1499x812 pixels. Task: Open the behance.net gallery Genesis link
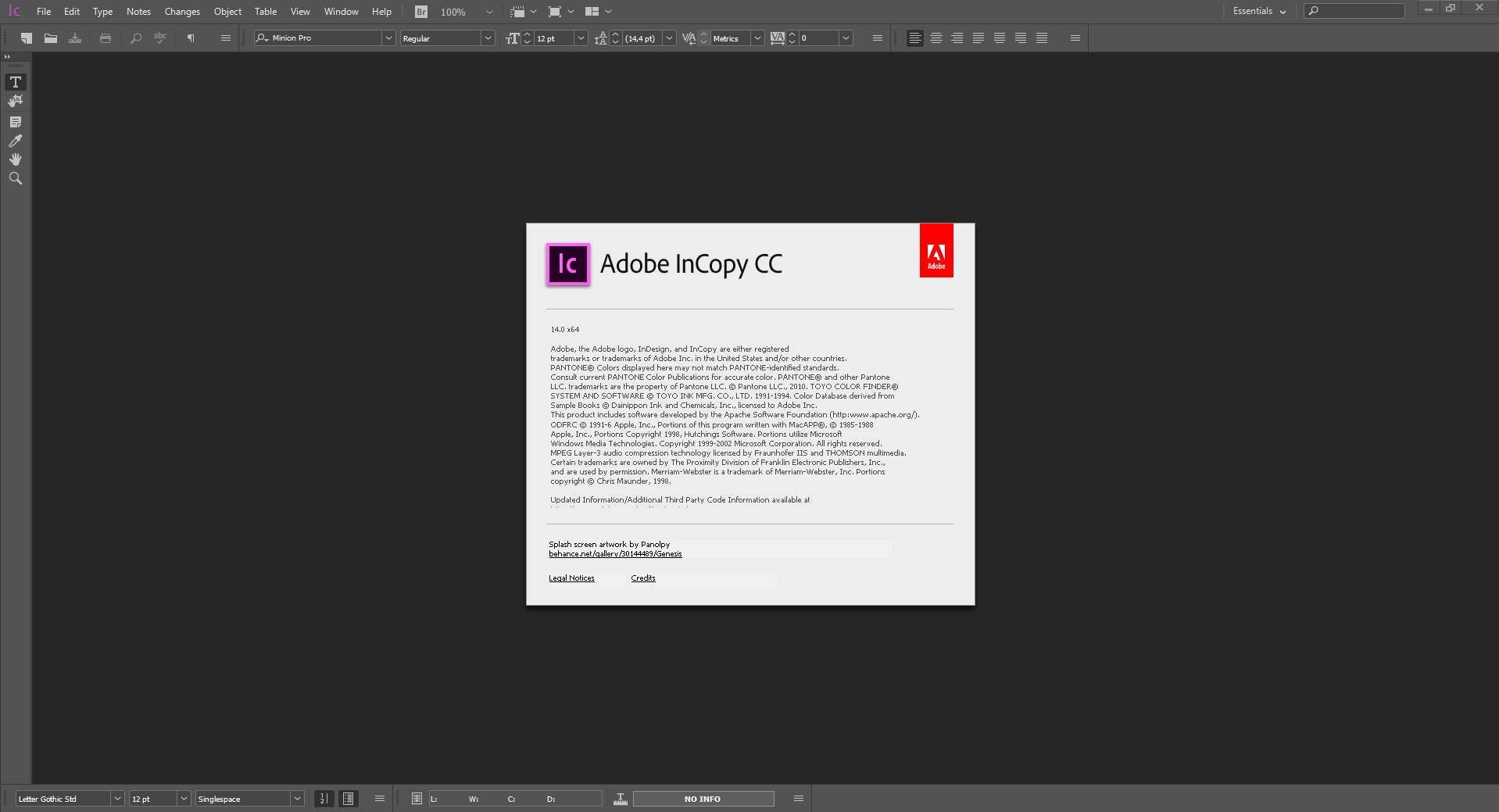(615, 554)
